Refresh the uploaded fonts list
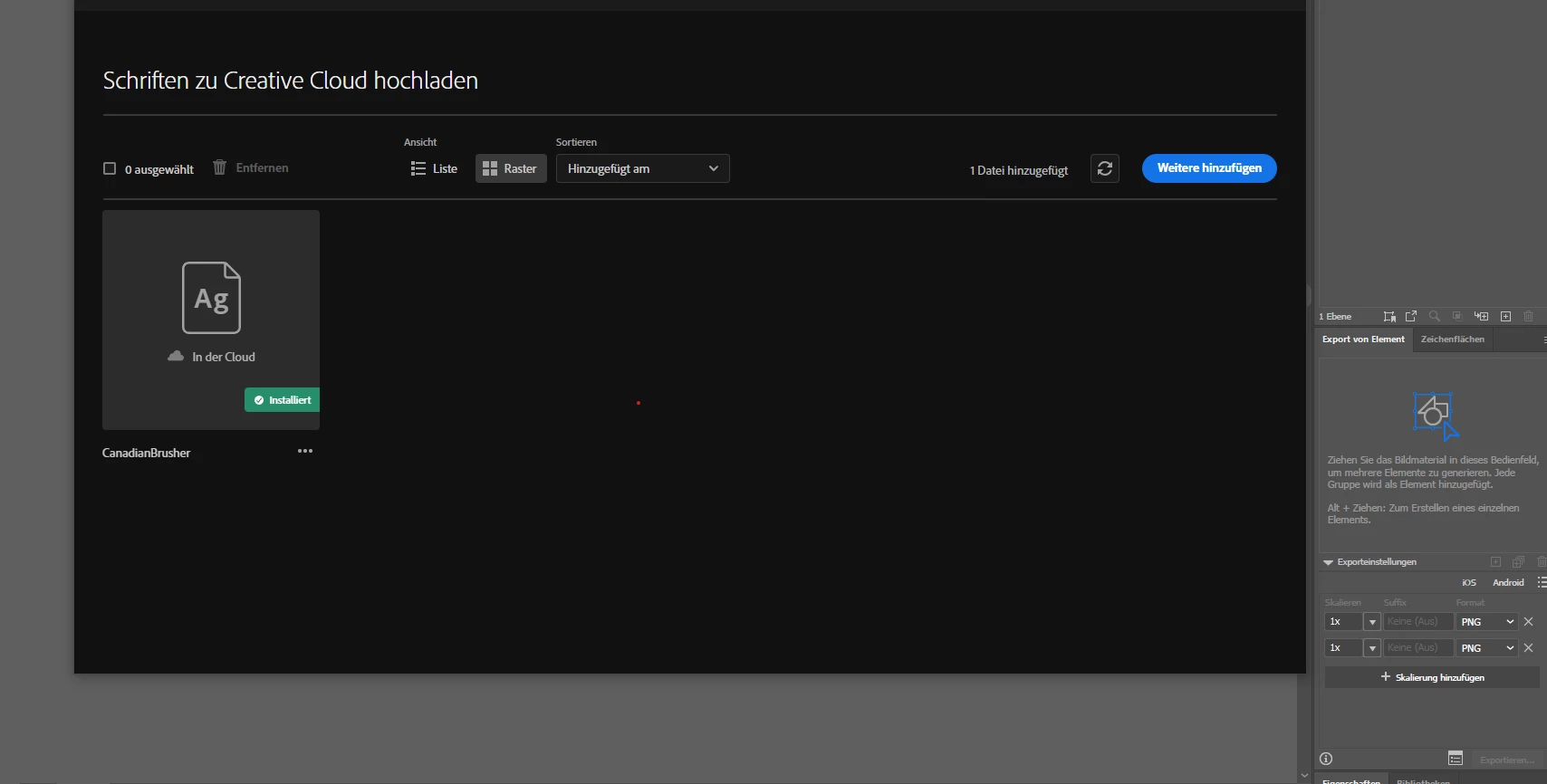The image size is (1547, 784). click(1105, 168)
